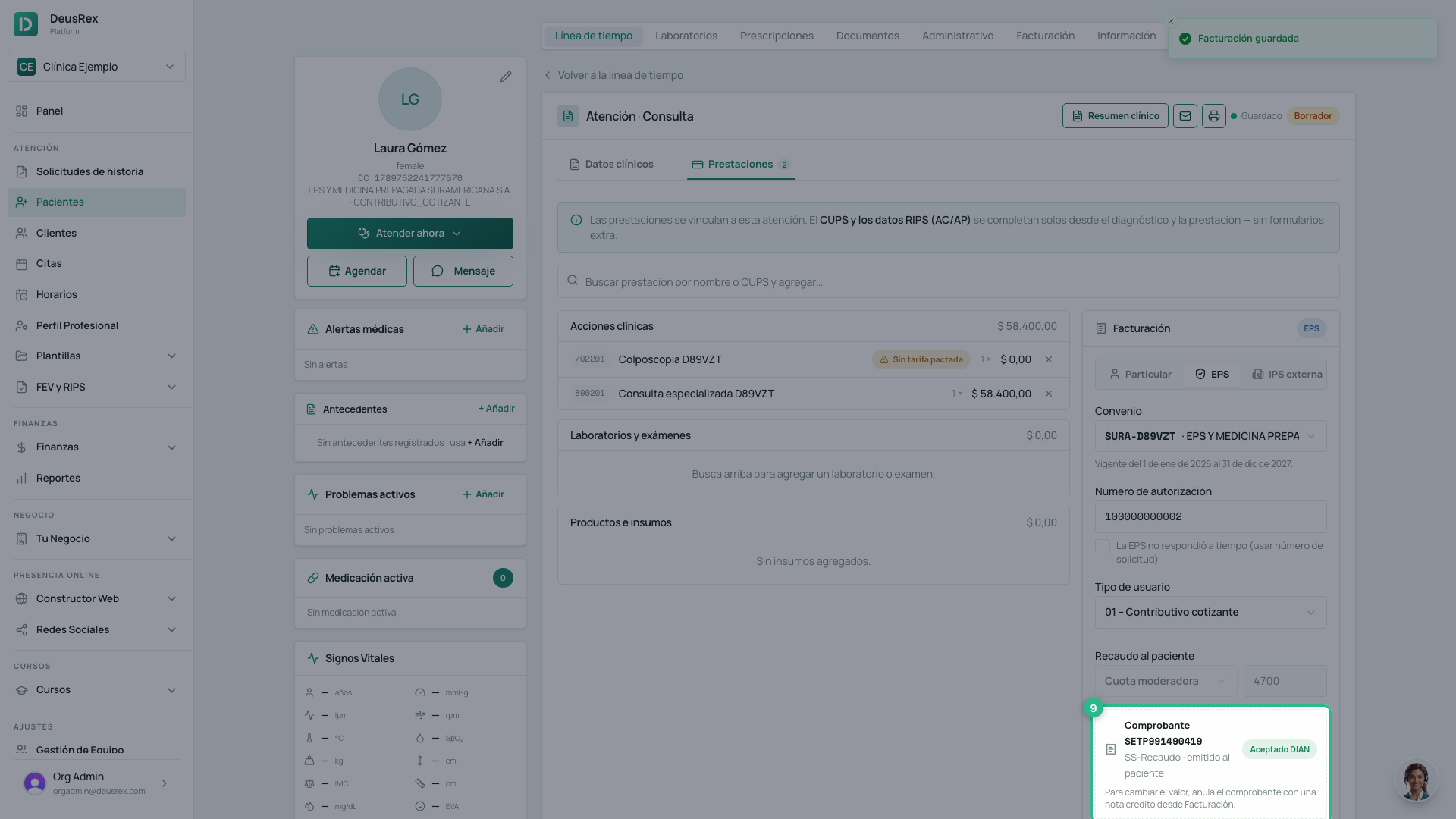Click the Resumen clínico button
The image size is (1456, 819).
(1115, 116)
